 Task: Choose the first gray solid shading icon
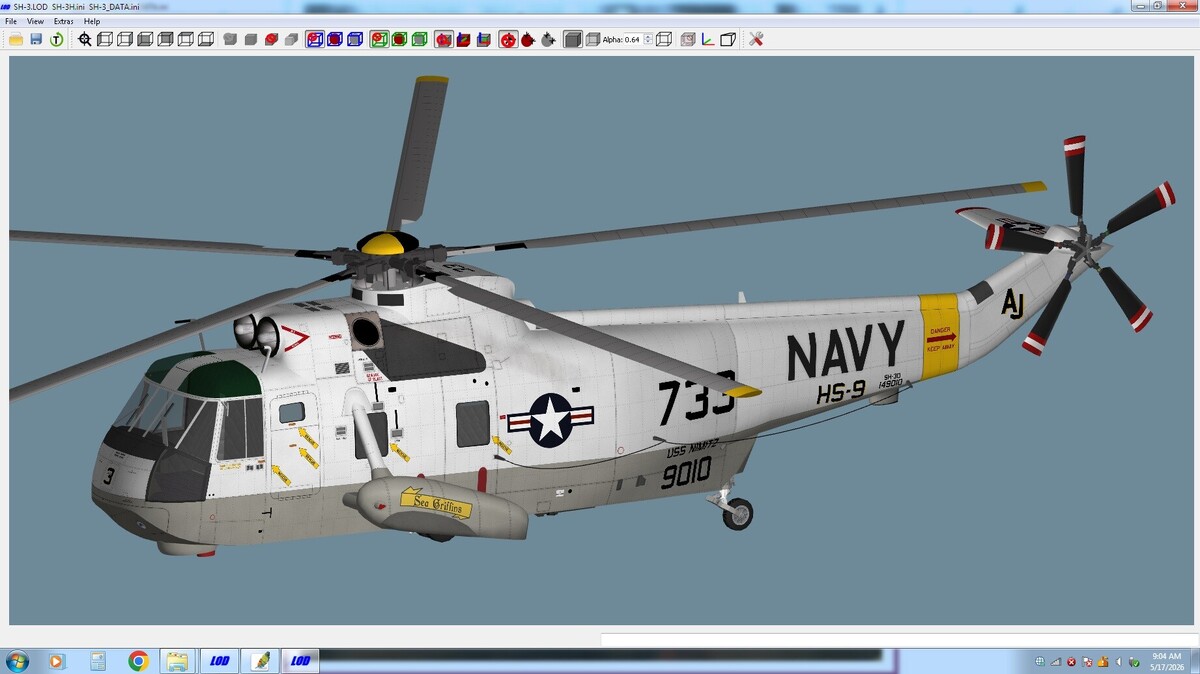[230, 39]
